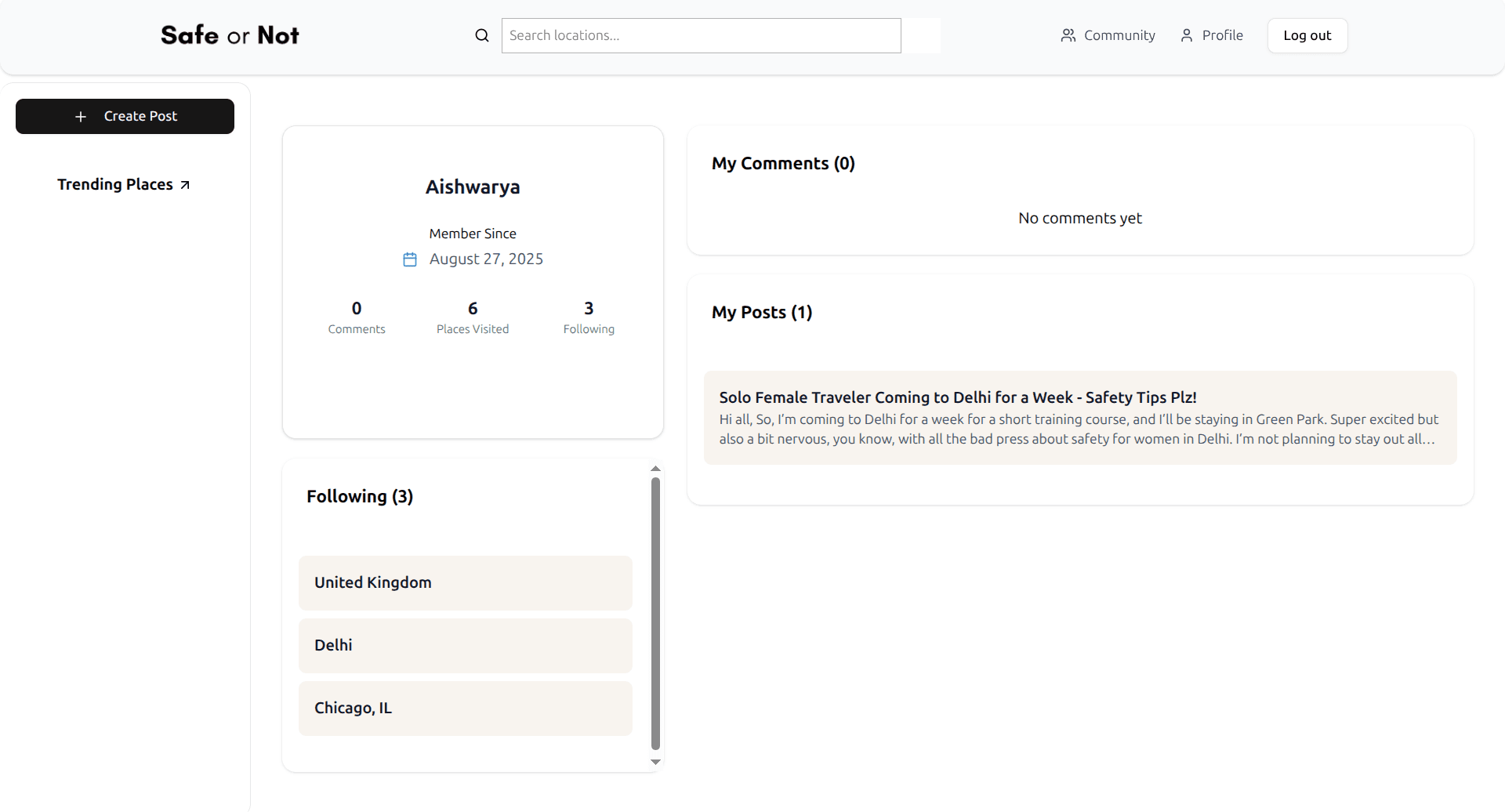Image resolution: width=1505 pixels, height=812 pixels.
Task: Focus the Search locations field
Action: [x=702, y=35]
